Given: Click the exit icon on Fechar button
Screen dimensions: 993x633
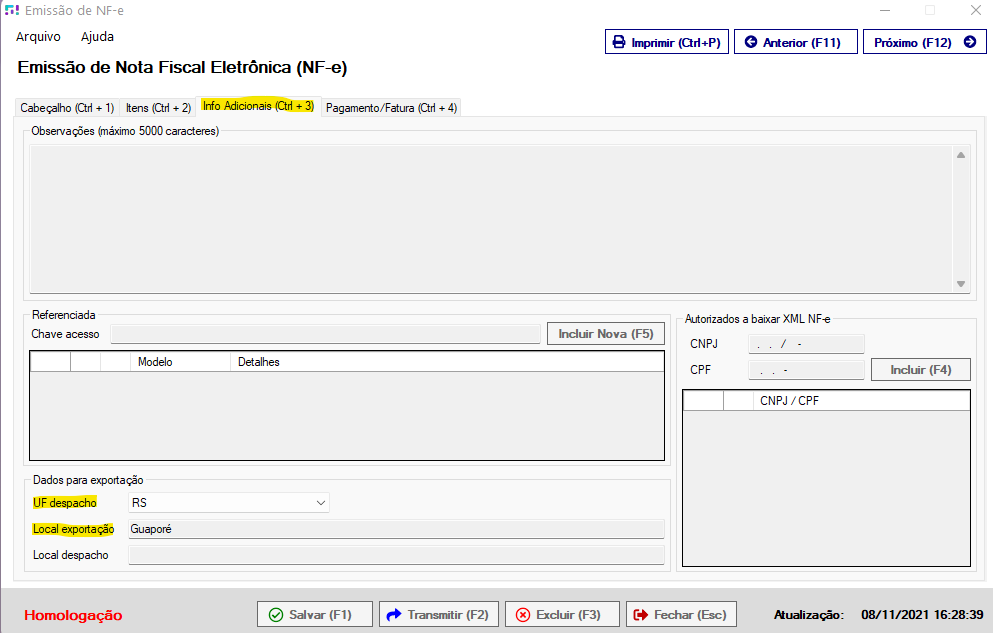Looking at the screenshot, I should click(x=641, y=615).
